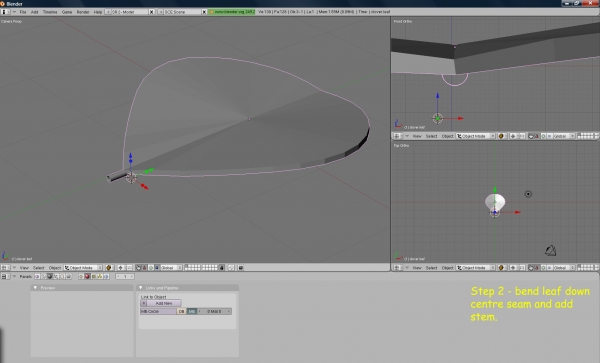This screenshot has width=600, height=363.
Task: Open the window type selector of the Front Ortho view
Action: [398, 136]
